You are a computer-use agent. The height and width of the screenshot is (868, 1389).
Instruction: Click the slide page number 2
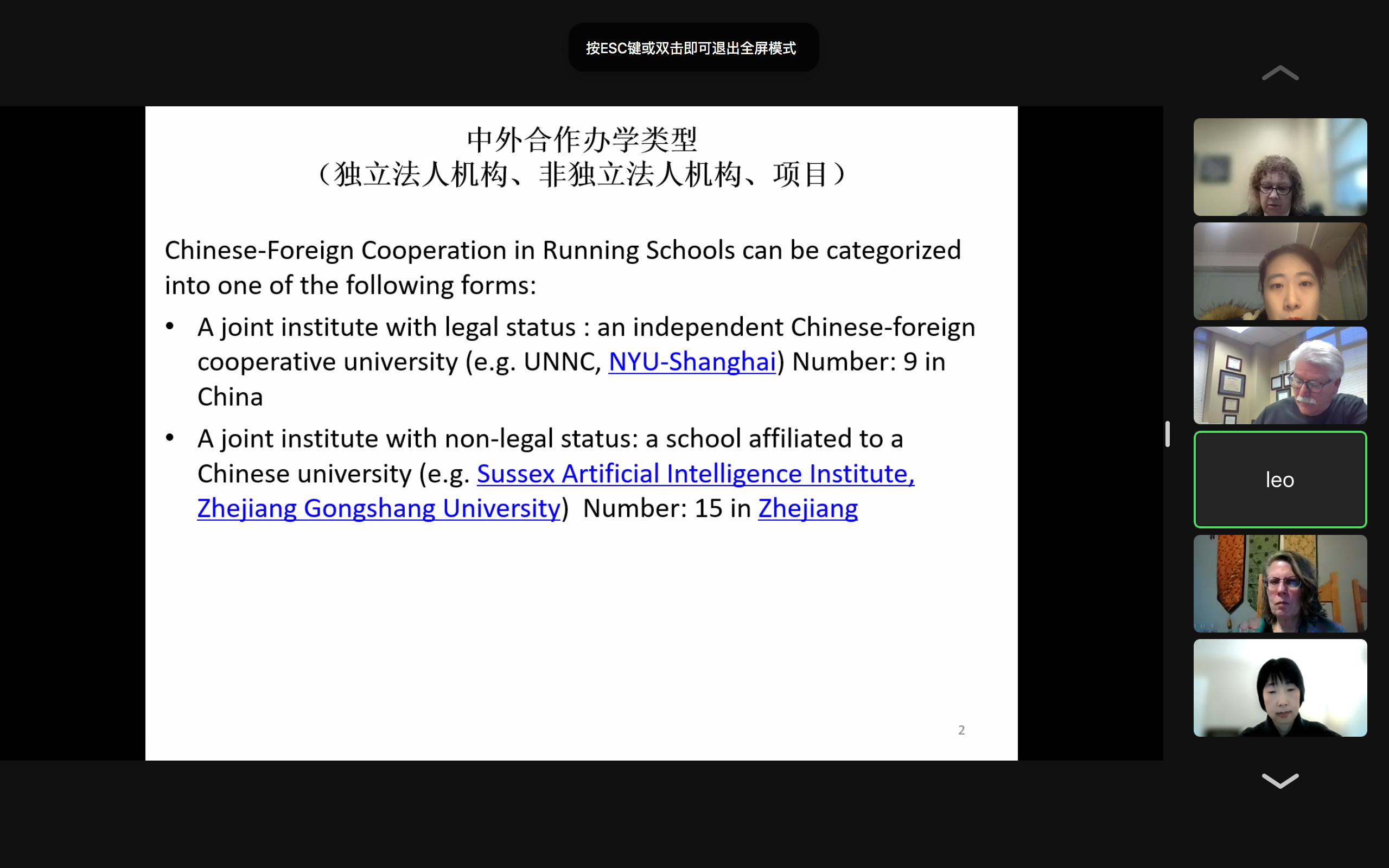[961, 730]
